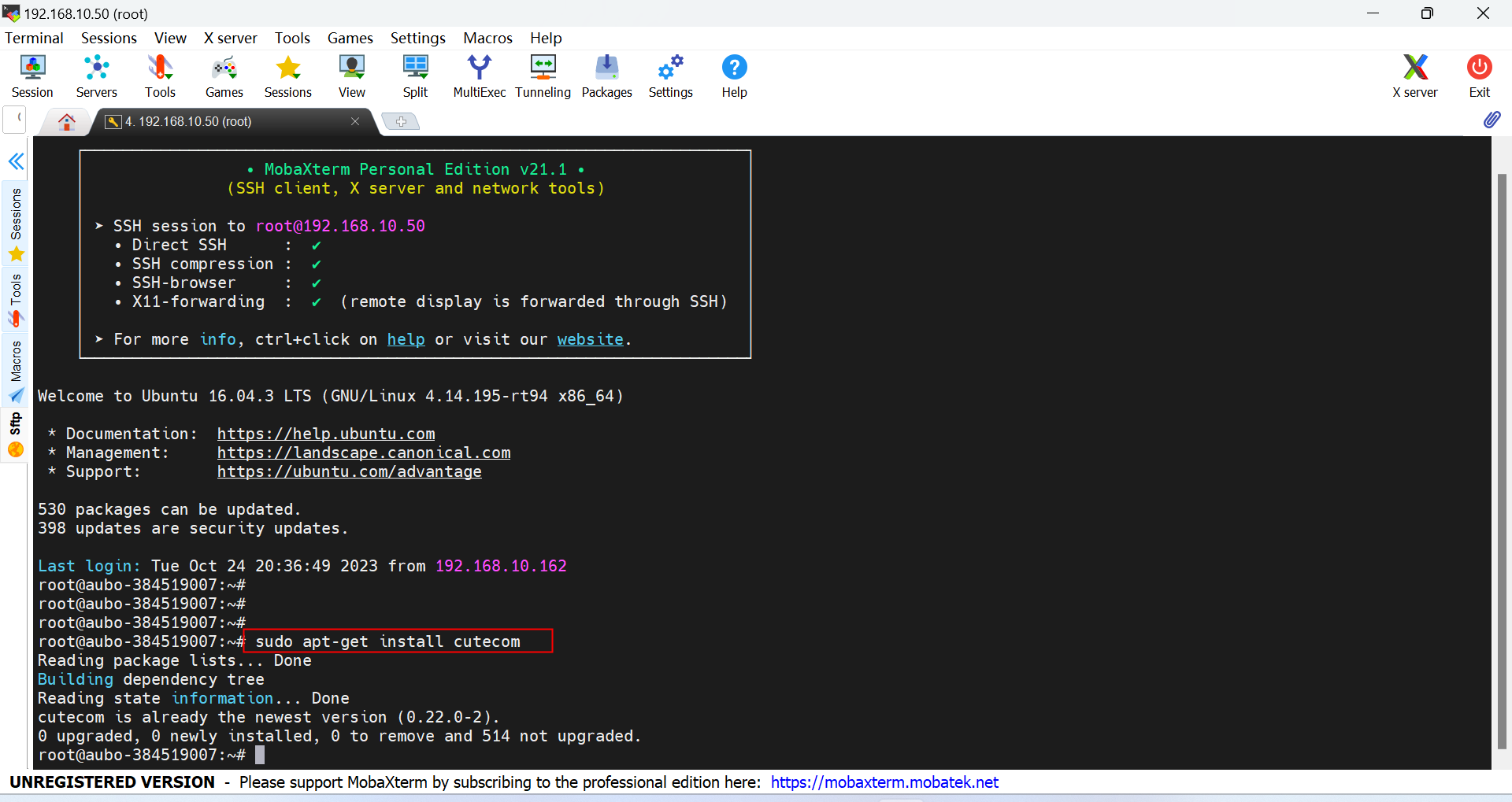Image resolution: width=1512 pixels, height=802 pixels.
Task: Click the left tab scroll arrow
Action: 16,120
